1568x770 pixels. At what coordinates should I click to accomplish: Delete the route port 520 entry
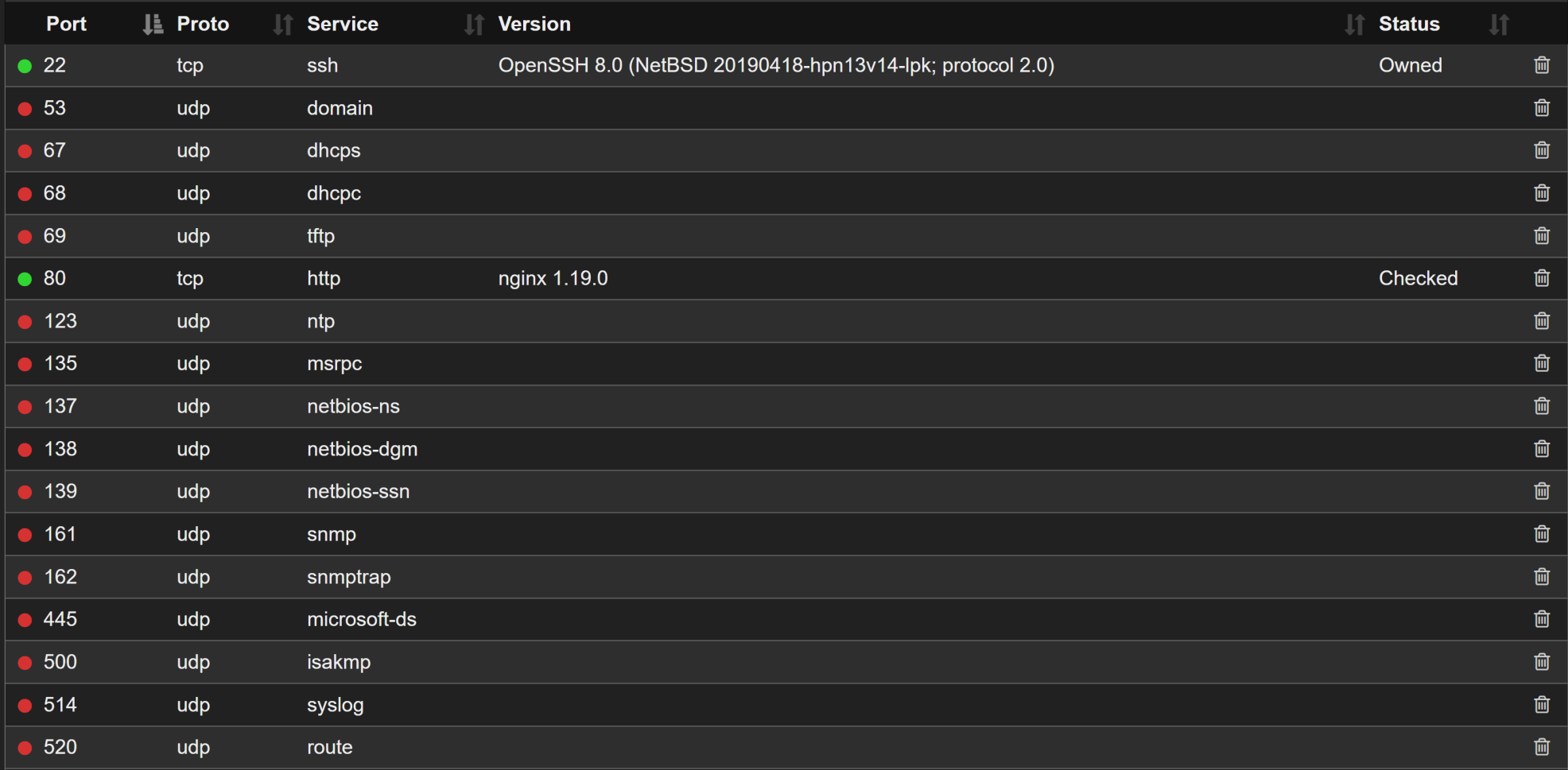[x=1541, y=747]
